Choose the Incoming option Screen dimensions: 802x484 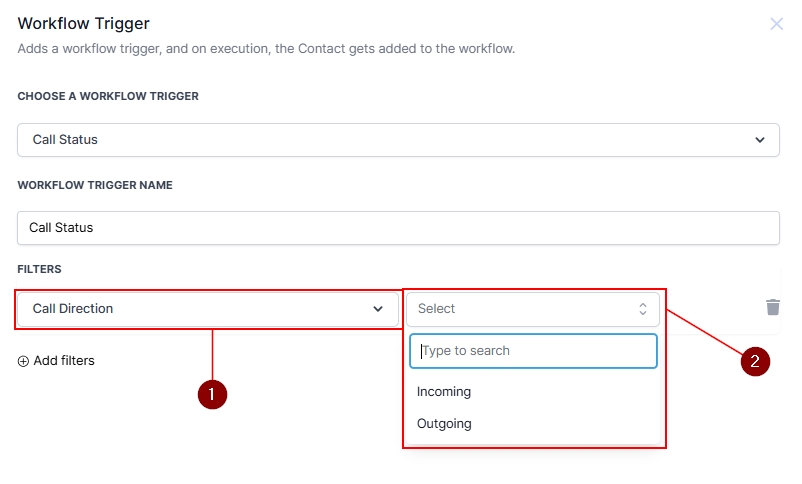click(x=444, y=392)
